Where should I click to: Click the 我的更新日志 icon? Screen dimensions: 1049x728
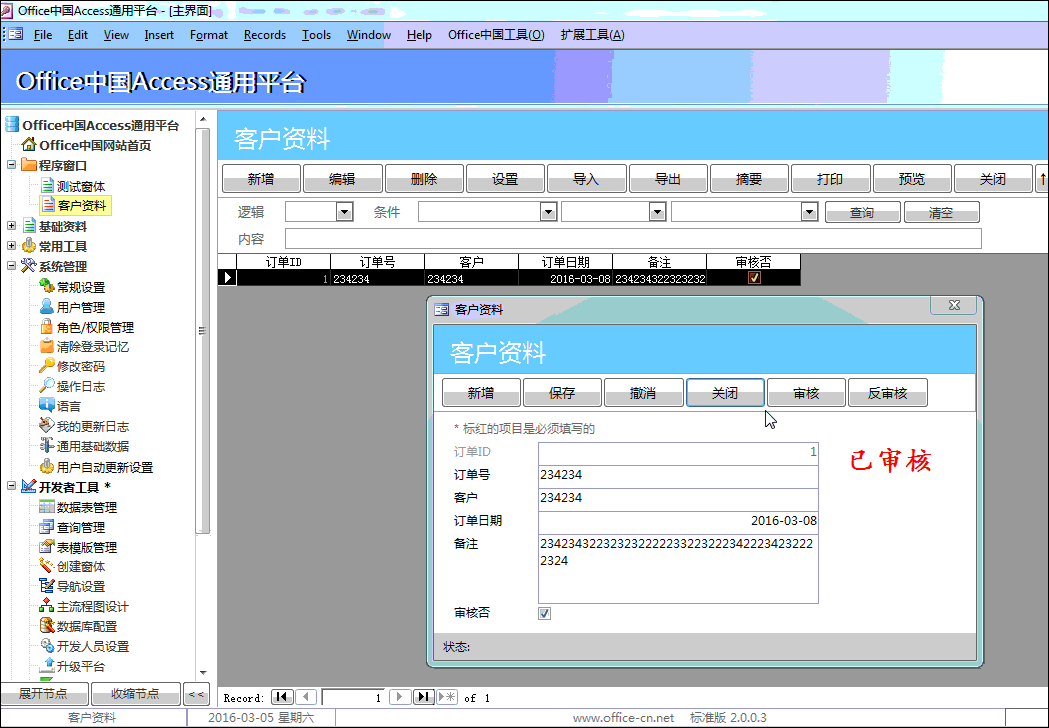click(47, 426)
